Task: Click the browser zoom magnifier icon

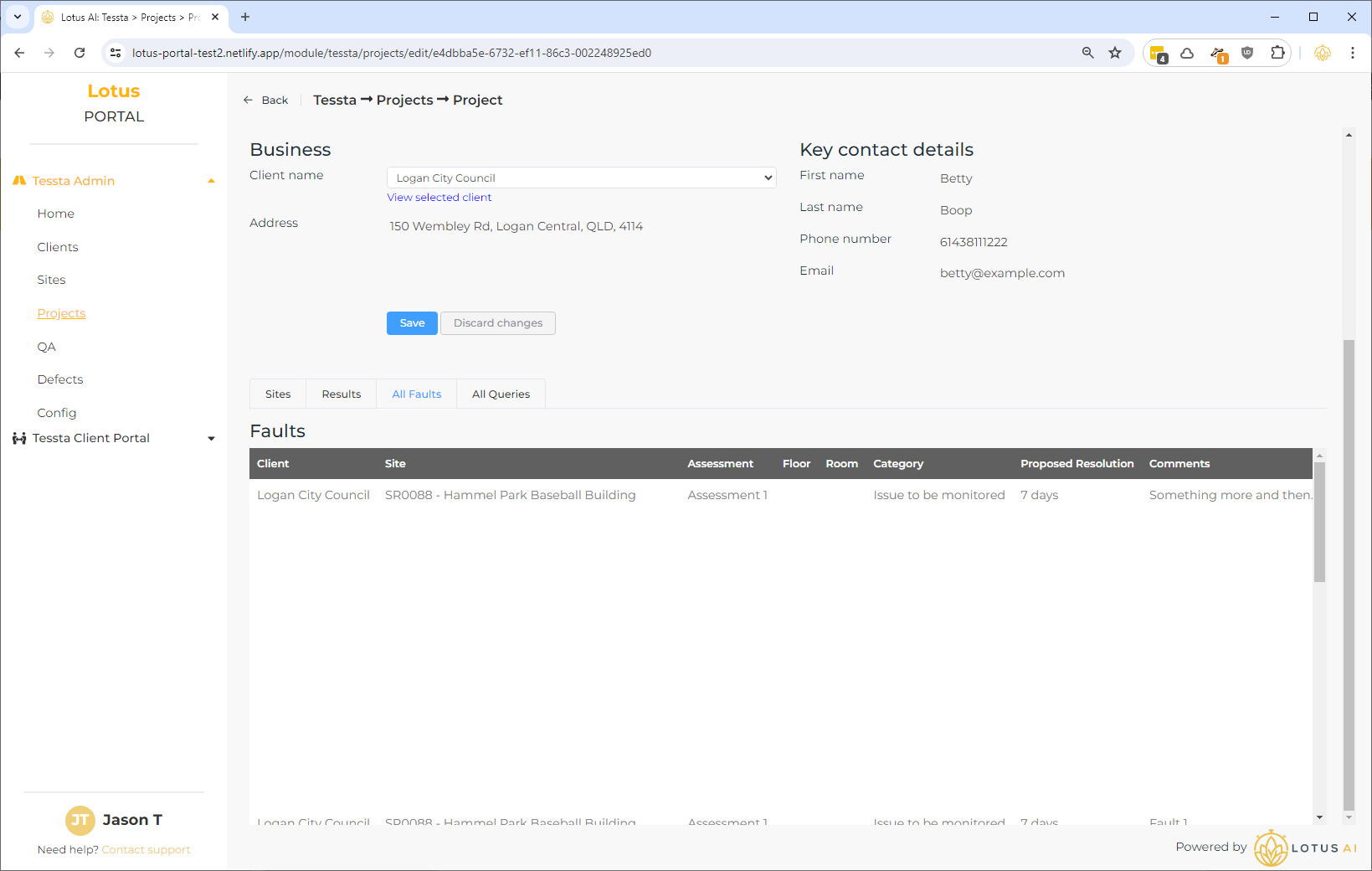Action: coord(1087,53)
